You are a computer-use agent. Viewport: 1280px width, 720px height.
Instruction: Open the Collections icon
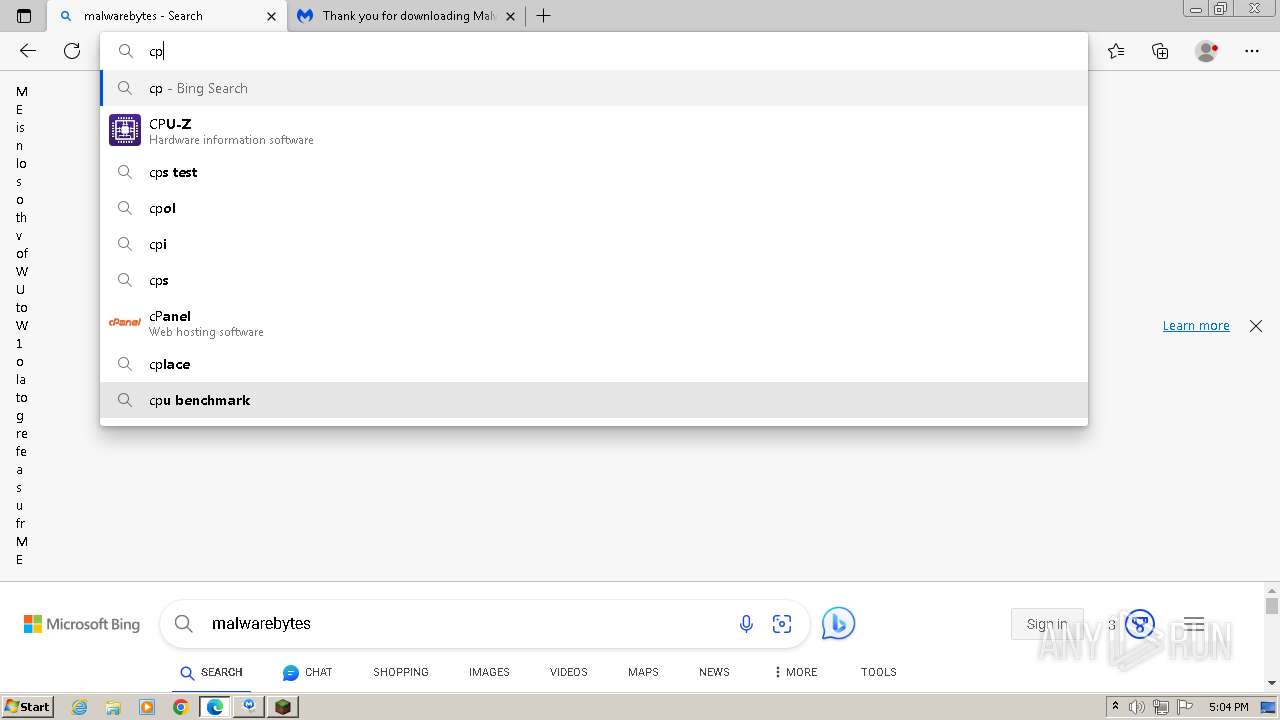point(1160,51)
